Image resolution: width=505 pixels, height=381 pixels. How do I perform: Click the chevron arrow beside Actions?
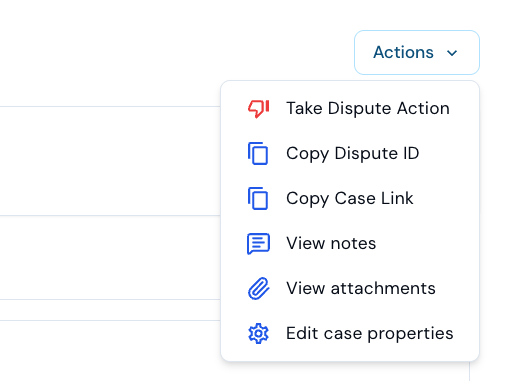[x=452, y=53]
